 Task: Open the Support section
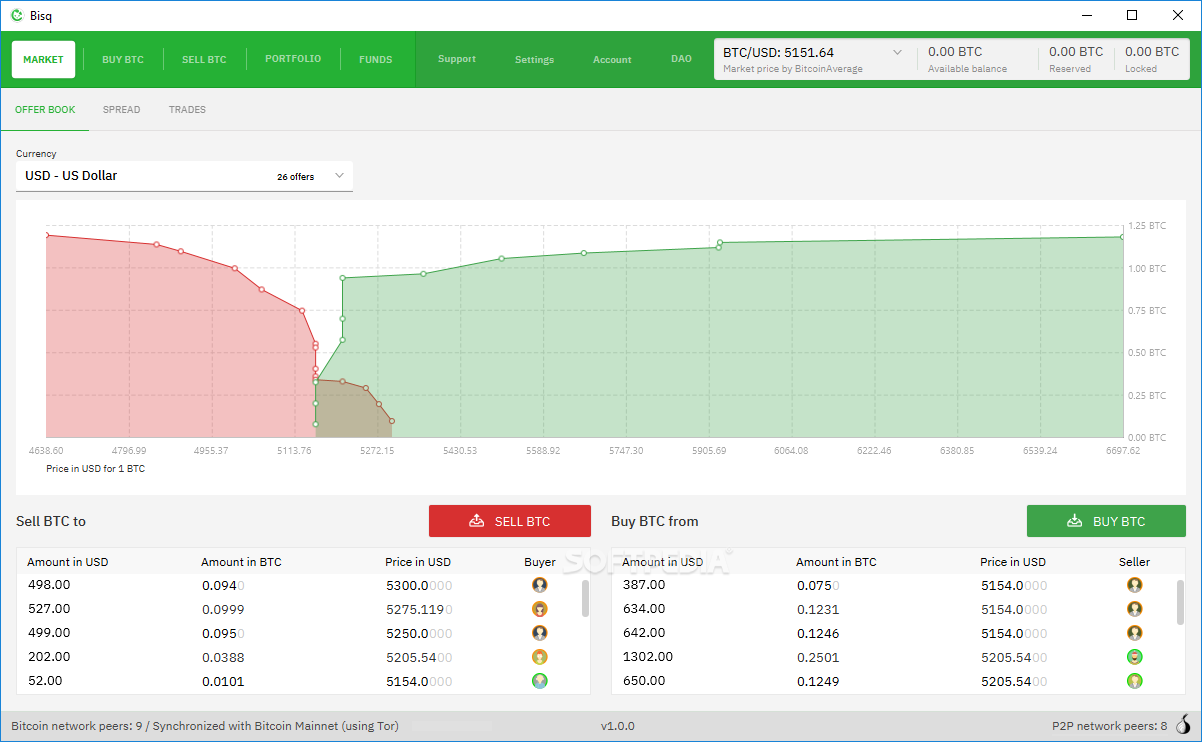pos(457,59)
